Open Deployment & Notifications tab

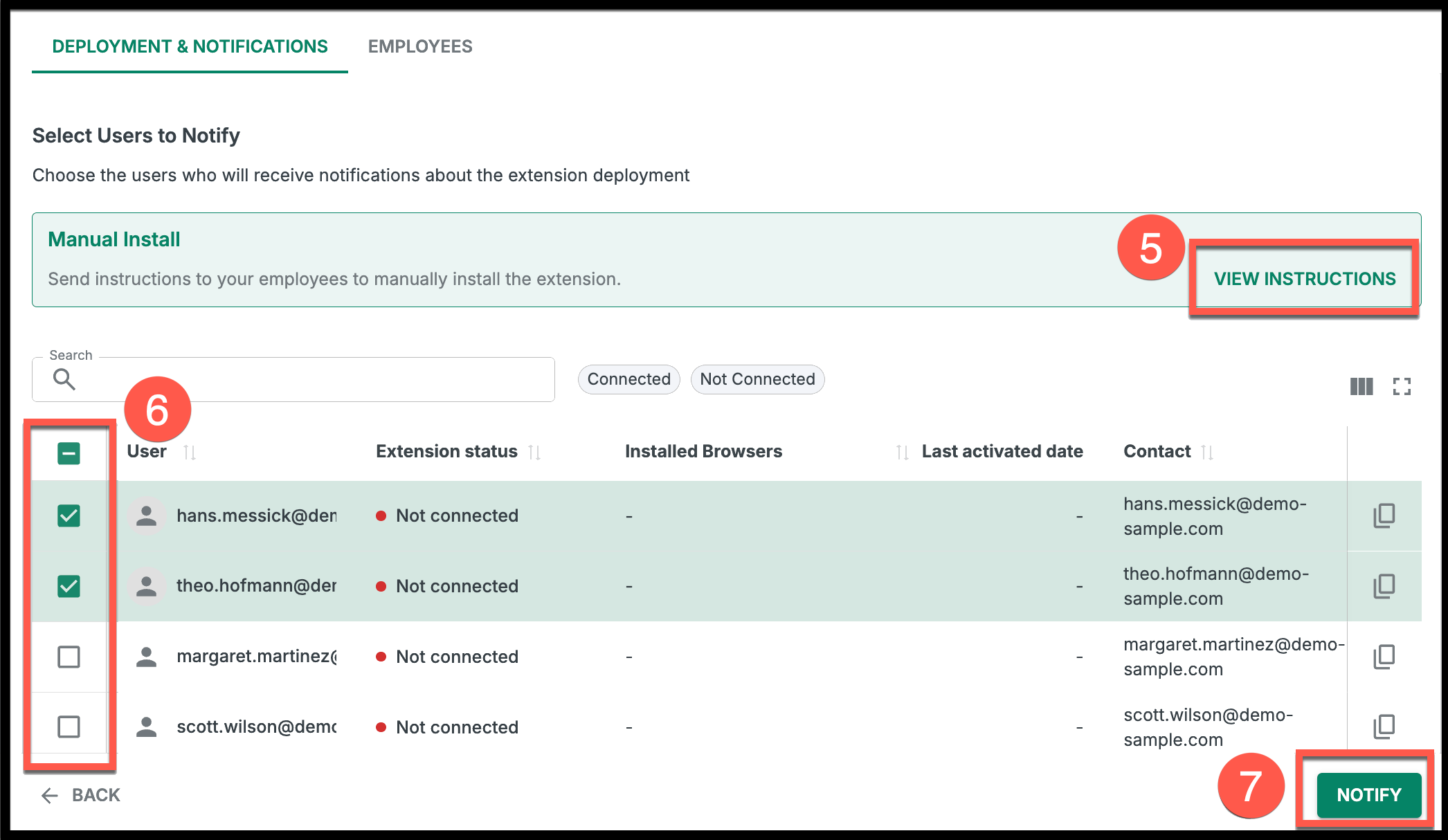click(190, 46)
